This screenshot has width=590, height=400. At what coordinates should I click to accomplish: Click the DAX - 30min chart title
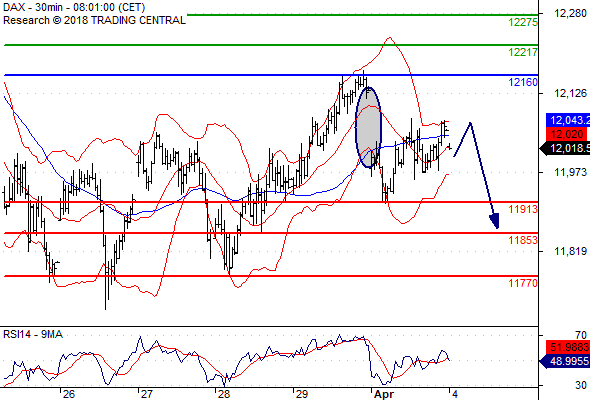point(74,8)
